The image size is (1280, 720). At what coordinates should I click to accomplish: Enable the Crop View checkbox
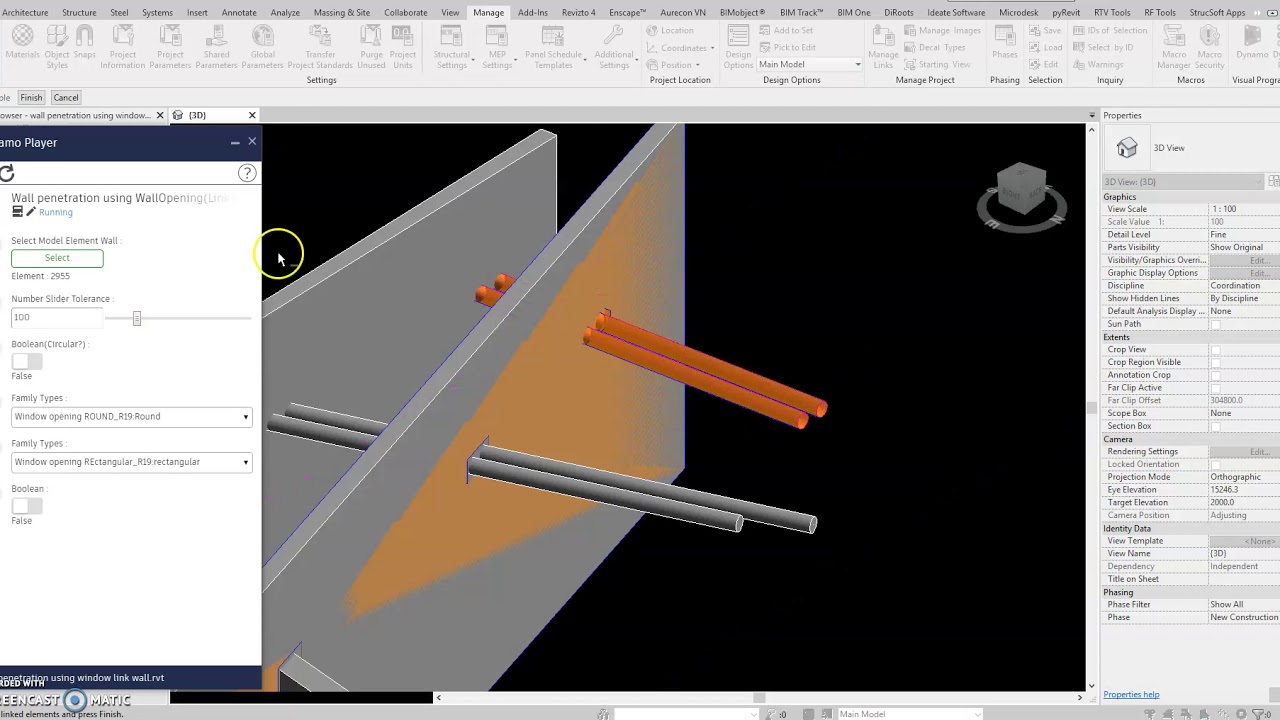1216,349
